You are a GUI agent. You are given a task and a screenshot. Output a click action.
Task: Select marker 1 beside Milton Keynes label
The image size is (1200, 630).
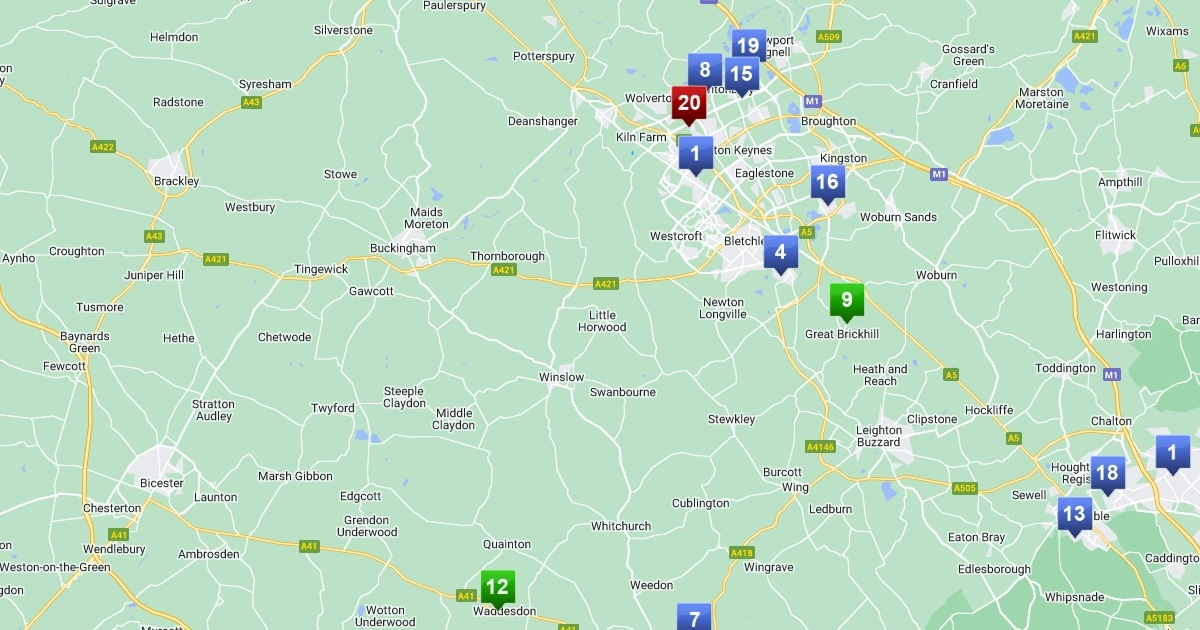coord(695,155)
